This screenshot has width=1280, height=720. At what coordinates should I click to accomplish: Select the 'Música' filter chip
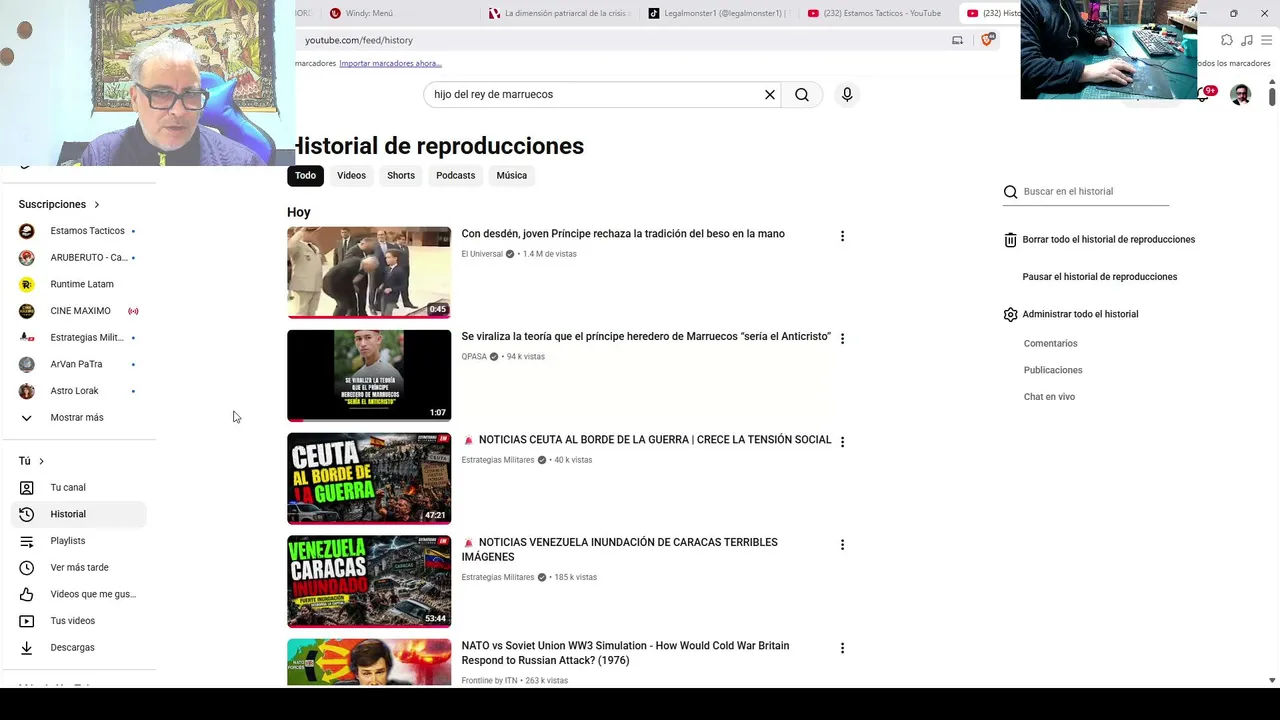tap(511, 175)
